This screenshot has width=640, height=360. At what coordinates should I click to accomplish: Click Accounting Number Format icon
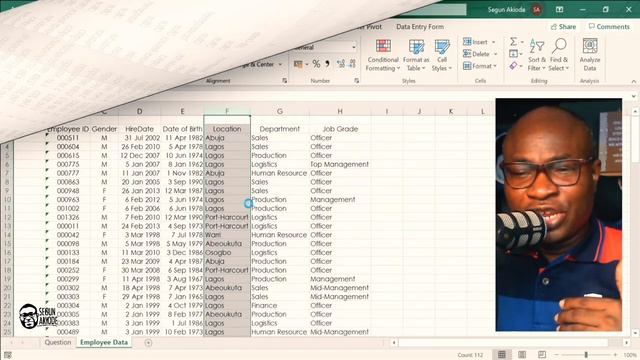pos(298,64)
